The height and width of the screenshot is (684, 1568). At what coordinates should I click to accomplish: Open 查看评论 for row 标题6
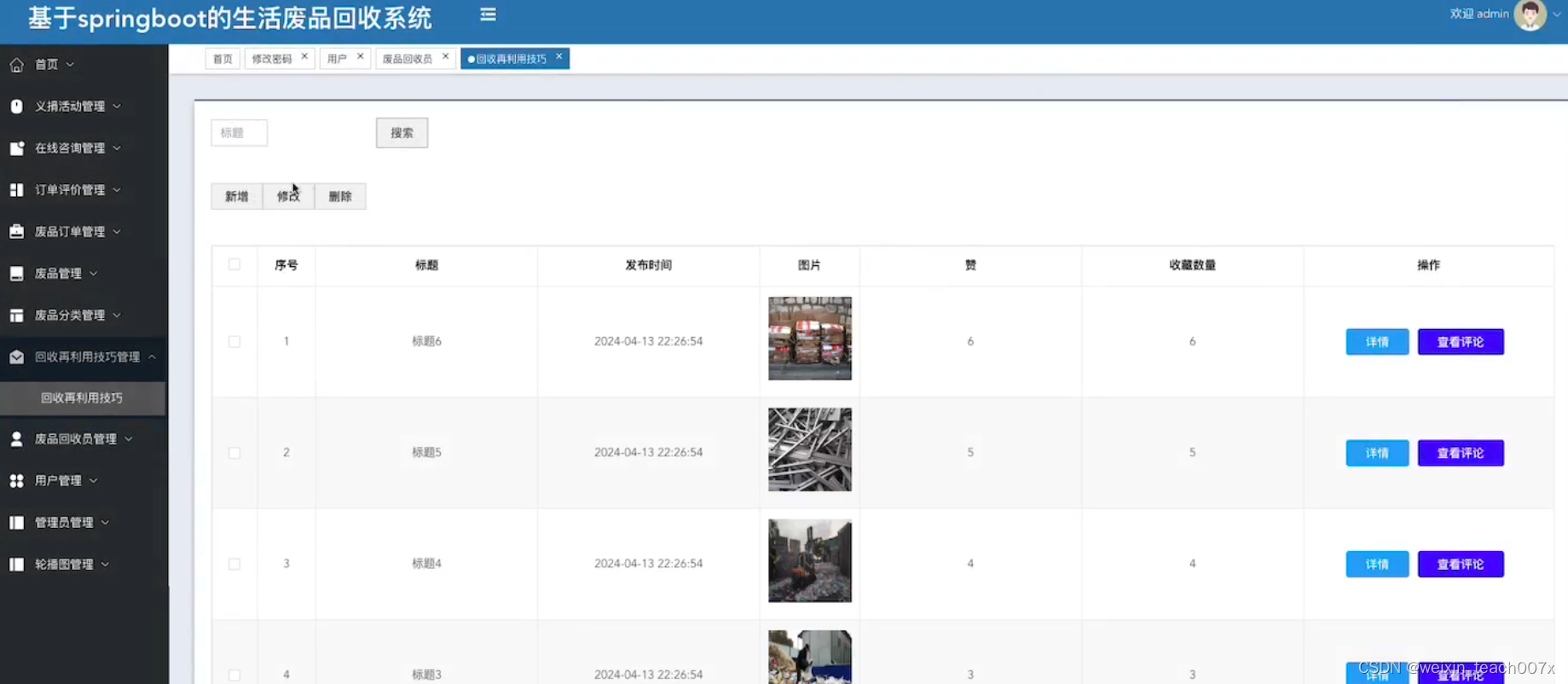pos(1461,341)
